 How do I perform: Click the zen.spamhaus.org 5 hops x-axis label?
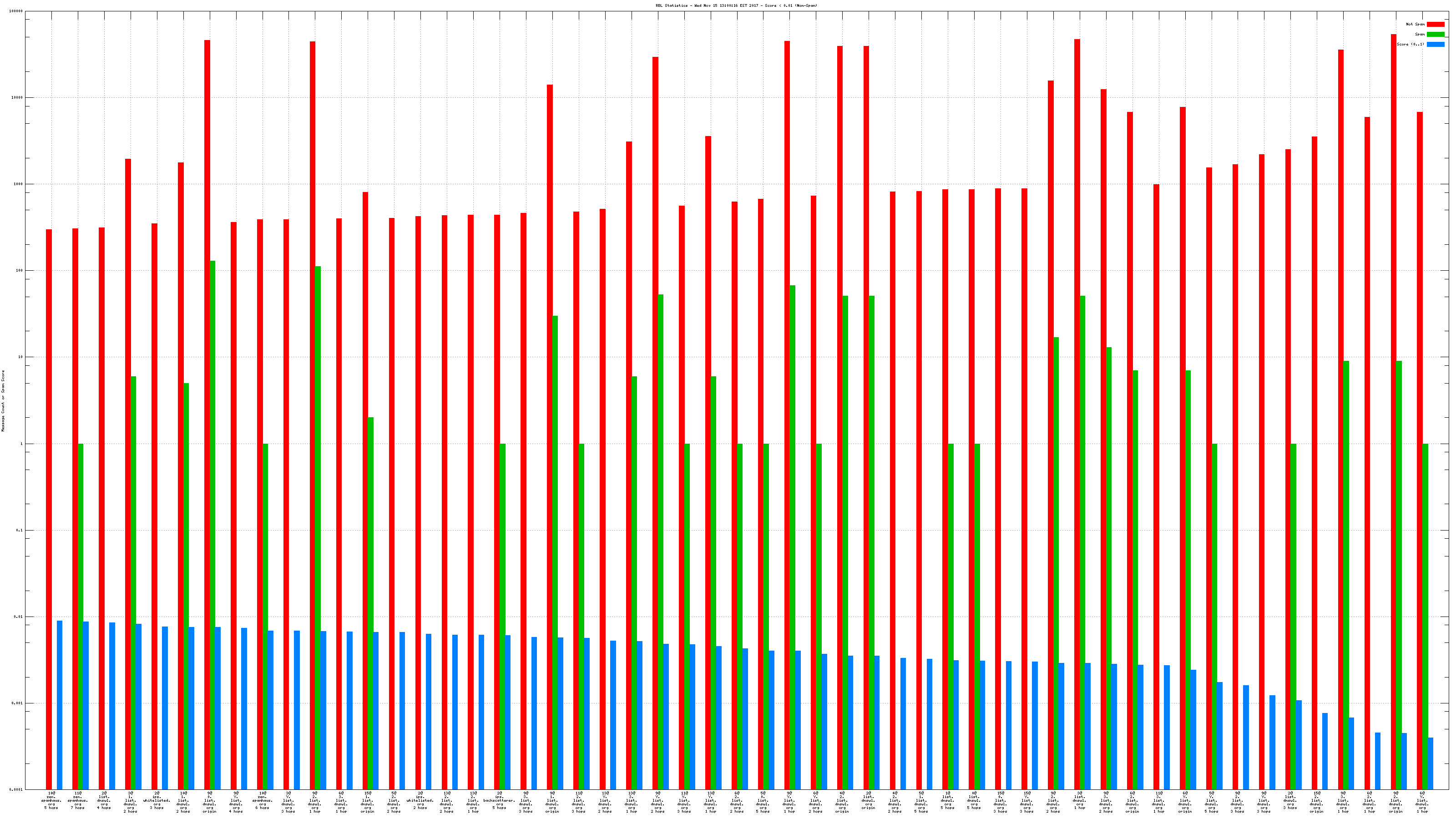pyautogui.click(x=51, y=801)
